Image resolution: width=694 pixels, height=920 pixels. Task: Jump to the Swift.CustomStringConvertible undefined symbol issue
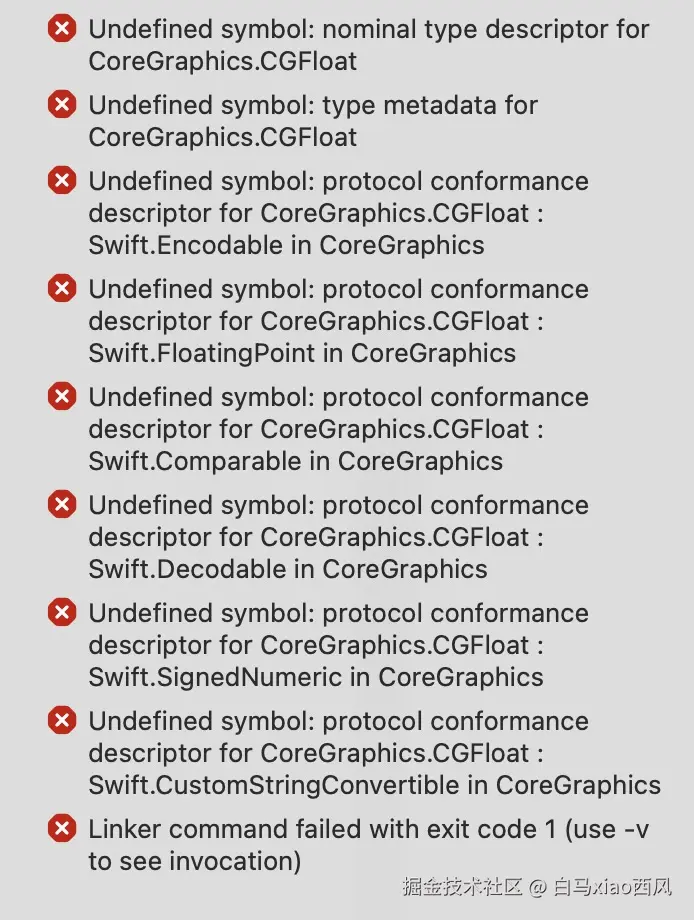pyautogui.click(x=374, y=753)
